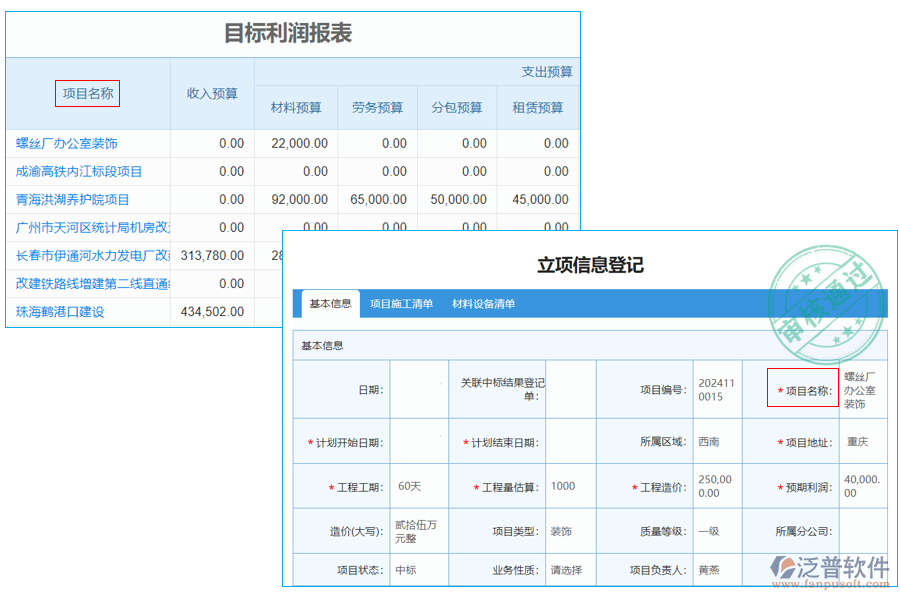This screenshot has height=600, width=900.
Task: Click the 收入预算 column header
Action: tap(212, 93)
